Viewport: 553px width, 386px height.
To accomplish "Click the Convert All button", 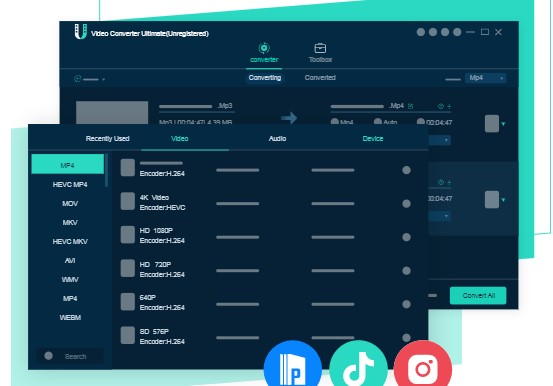I will click(478, 296).
